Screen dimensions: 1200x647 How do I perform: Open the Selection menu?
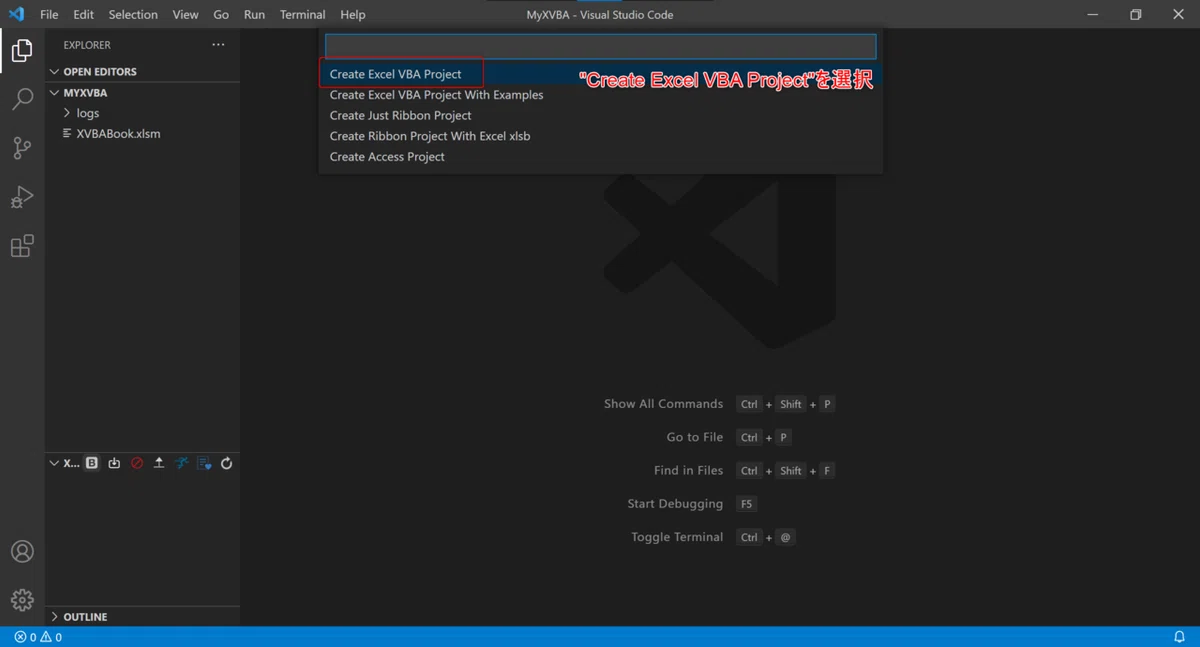pos(133,15)
